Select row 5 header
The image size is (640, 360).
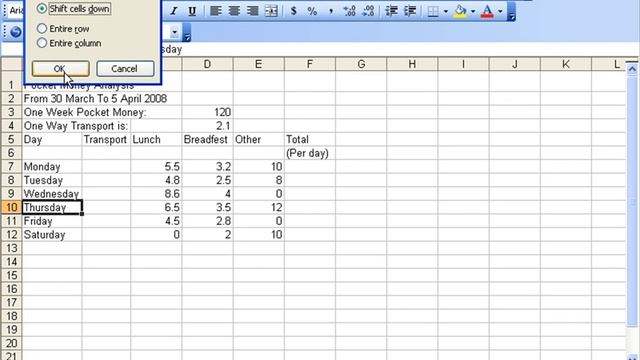[11, 140]
